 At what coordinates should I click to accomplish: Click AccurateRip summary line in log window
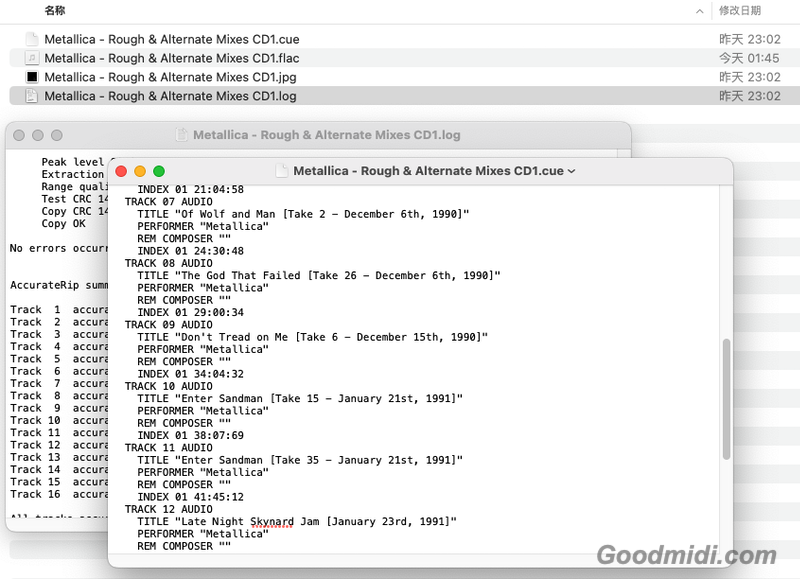click(x=59, y=285)
